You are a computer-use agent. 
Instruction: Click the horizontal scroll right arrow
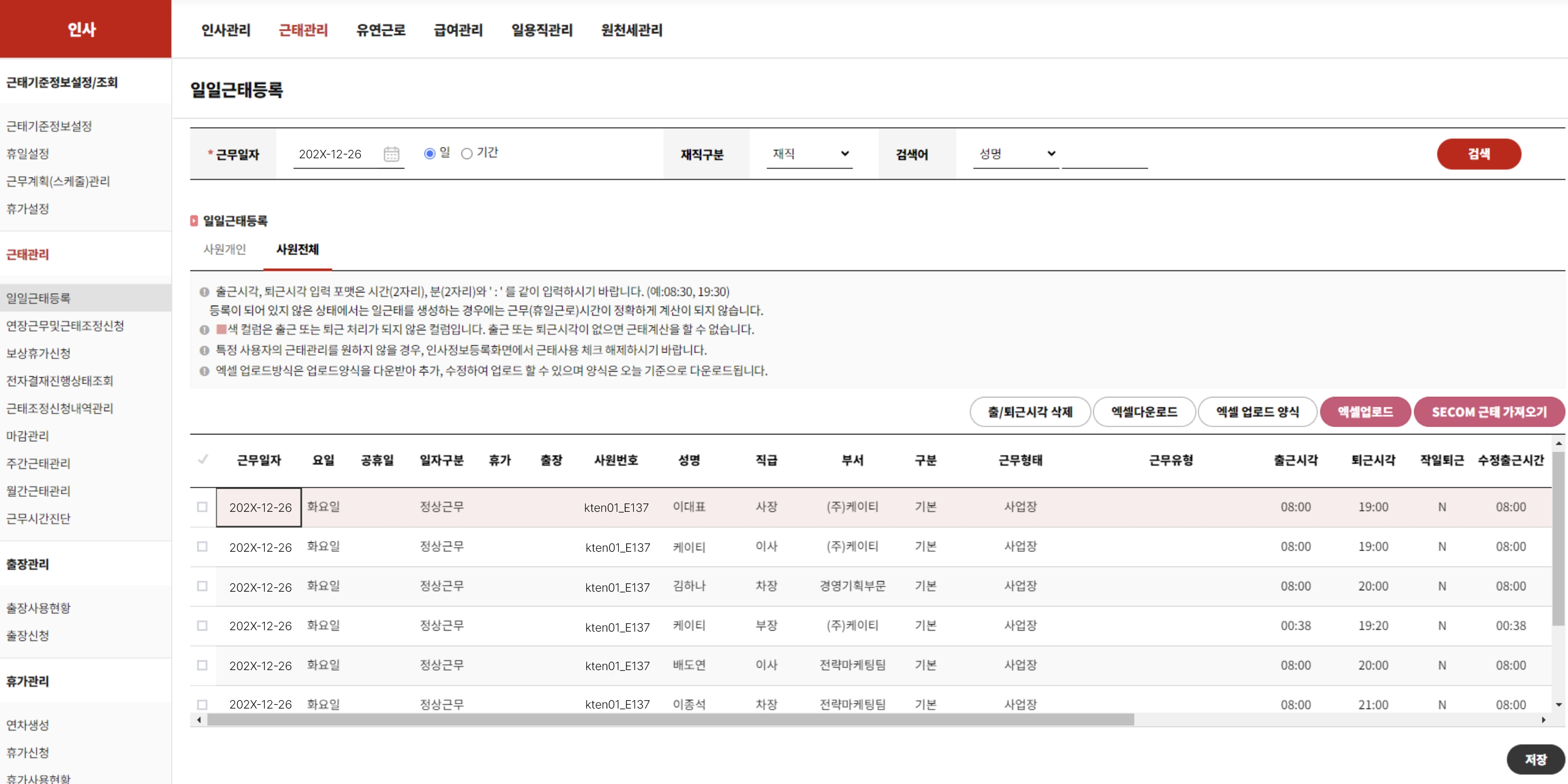[1544, 720]
